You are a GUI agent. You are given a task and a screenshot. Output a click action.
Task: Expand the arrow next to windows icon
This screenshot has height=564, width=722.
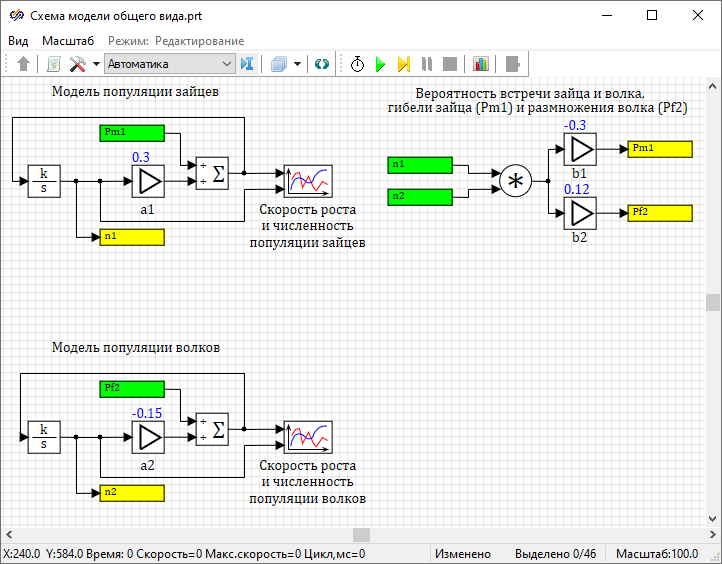(298, 64)
